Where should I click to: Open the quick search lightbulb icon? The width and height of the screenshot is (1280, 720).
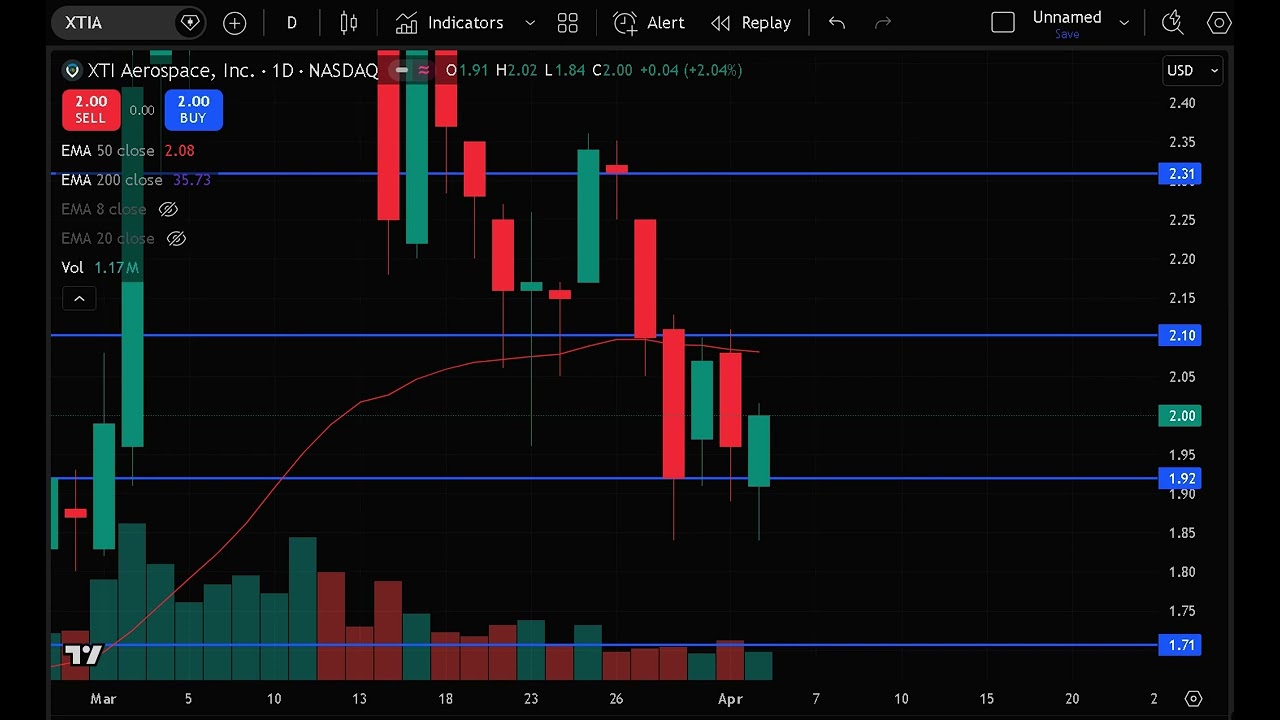tap(1173, 23)
